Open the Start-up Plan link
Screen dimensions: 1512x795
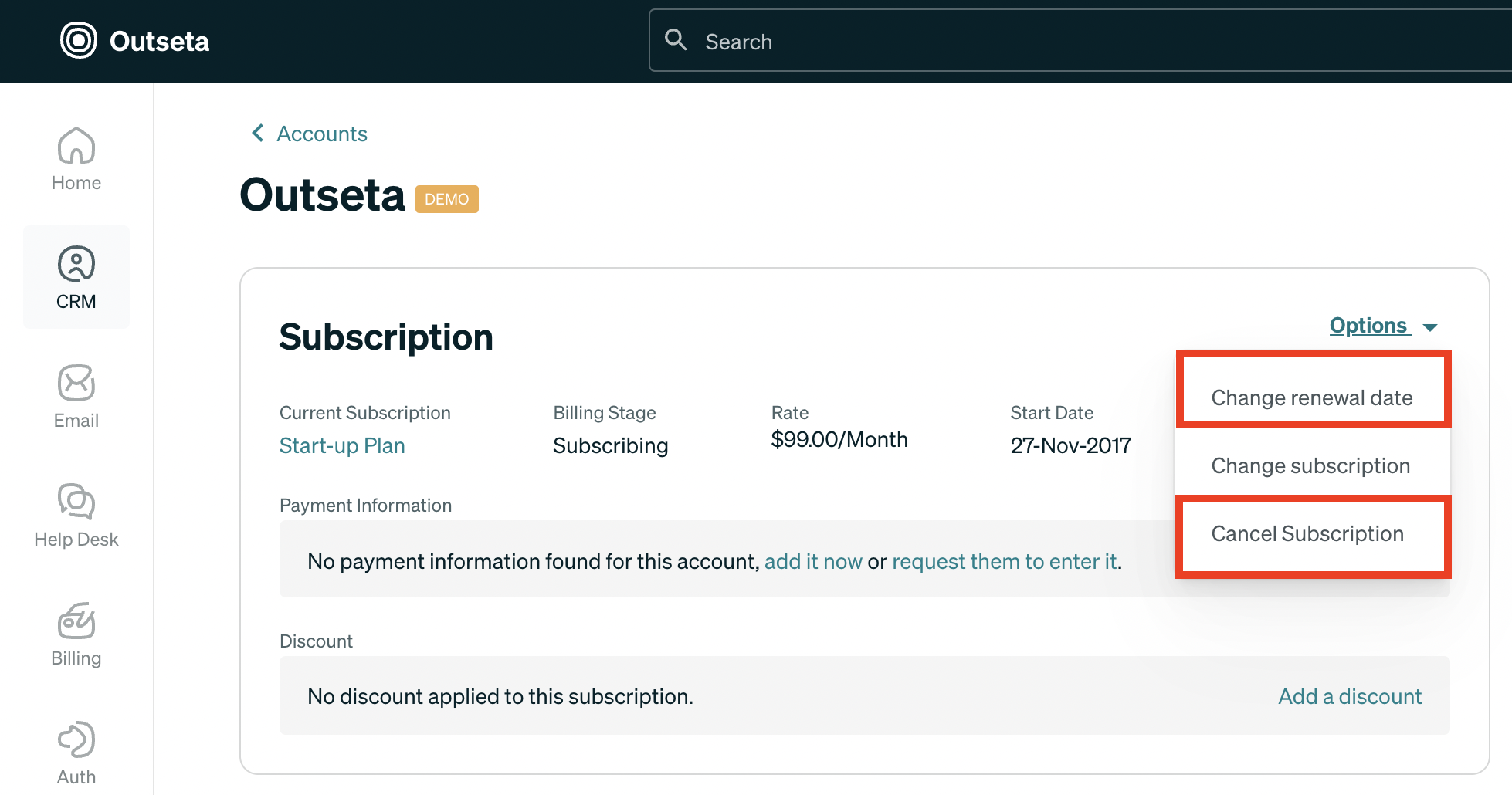pos(342,445)
